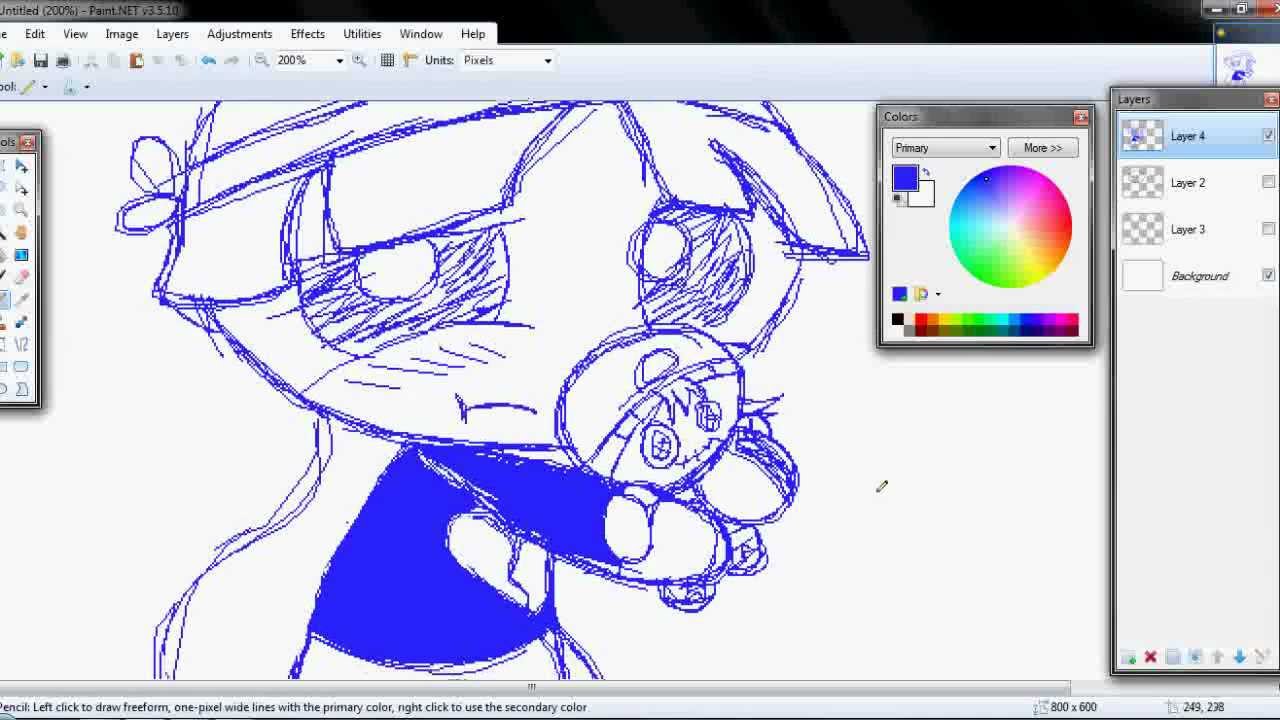Select the Pan hand tool
This screenshot has width=1280, height=720.
click(x=21, y=232)
